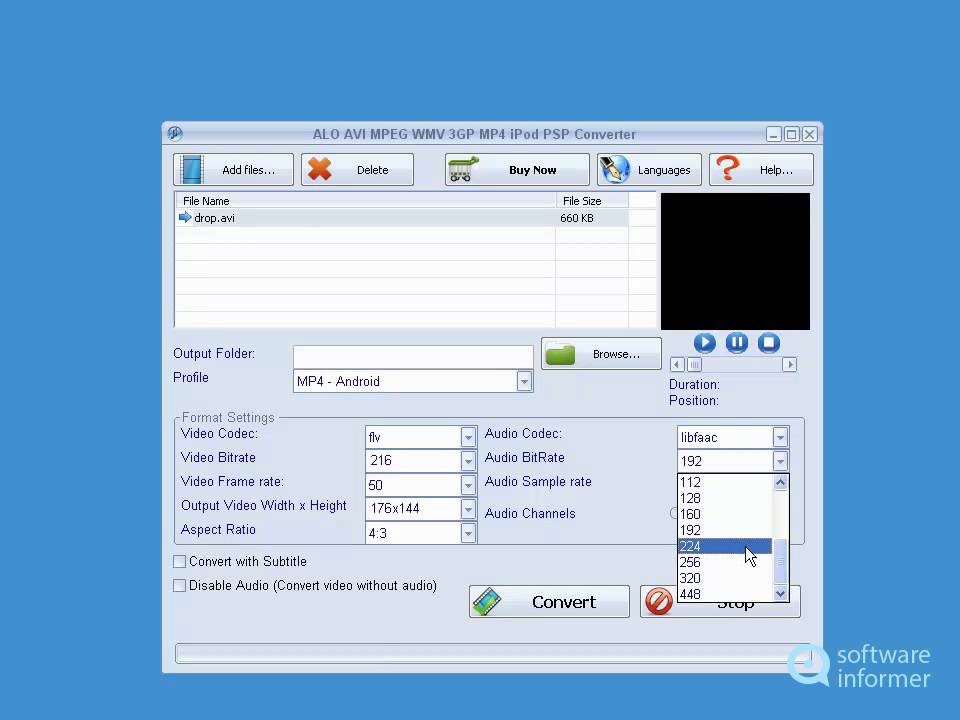Click the preview seek slider thumb
The height and width of the screenshot is (720, 960).
[694, 365]
